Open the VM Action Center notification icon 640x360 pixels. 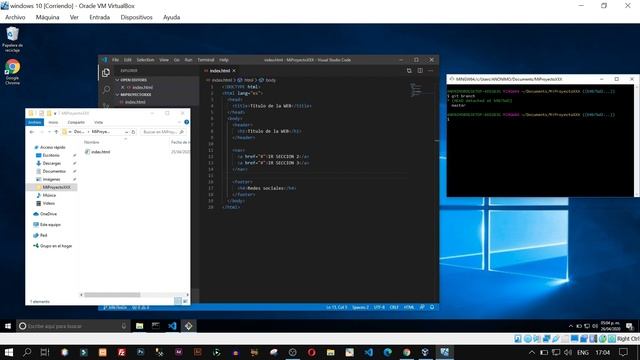(x=629, y=326)
